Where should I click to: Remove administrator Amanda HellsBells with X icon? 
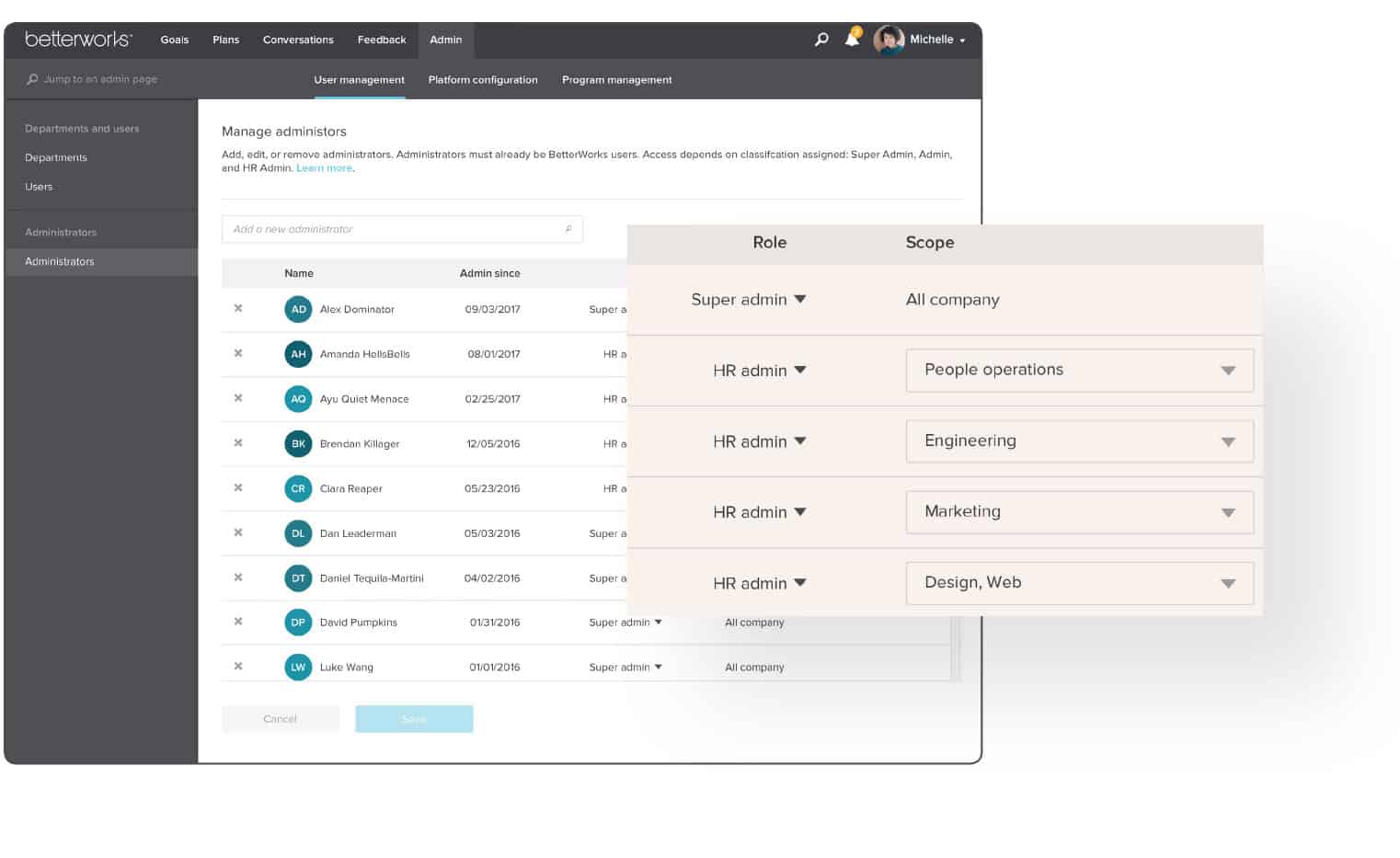pyautogui.click(x=238, y=353)
